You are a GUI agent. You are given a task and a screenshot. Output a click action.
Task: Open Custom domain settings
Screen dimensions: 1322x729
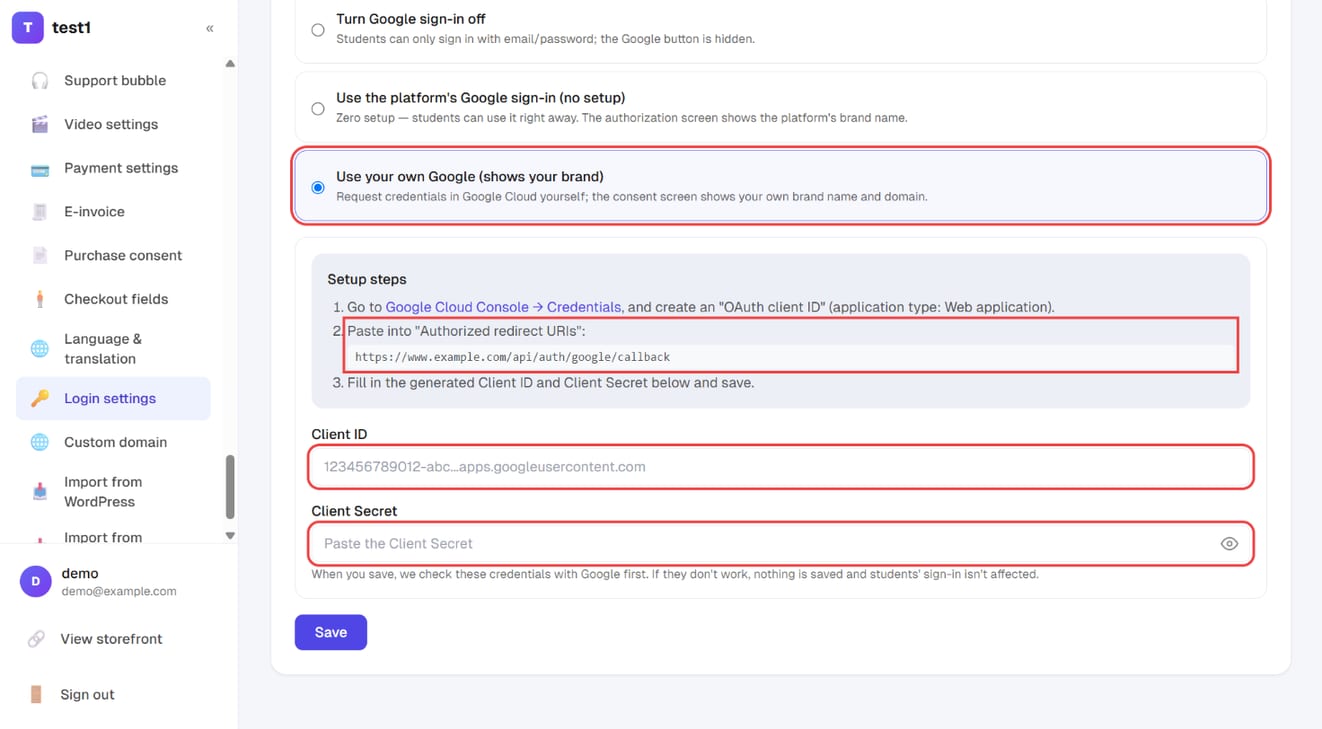pyautogui.click(x=113, y=442)
